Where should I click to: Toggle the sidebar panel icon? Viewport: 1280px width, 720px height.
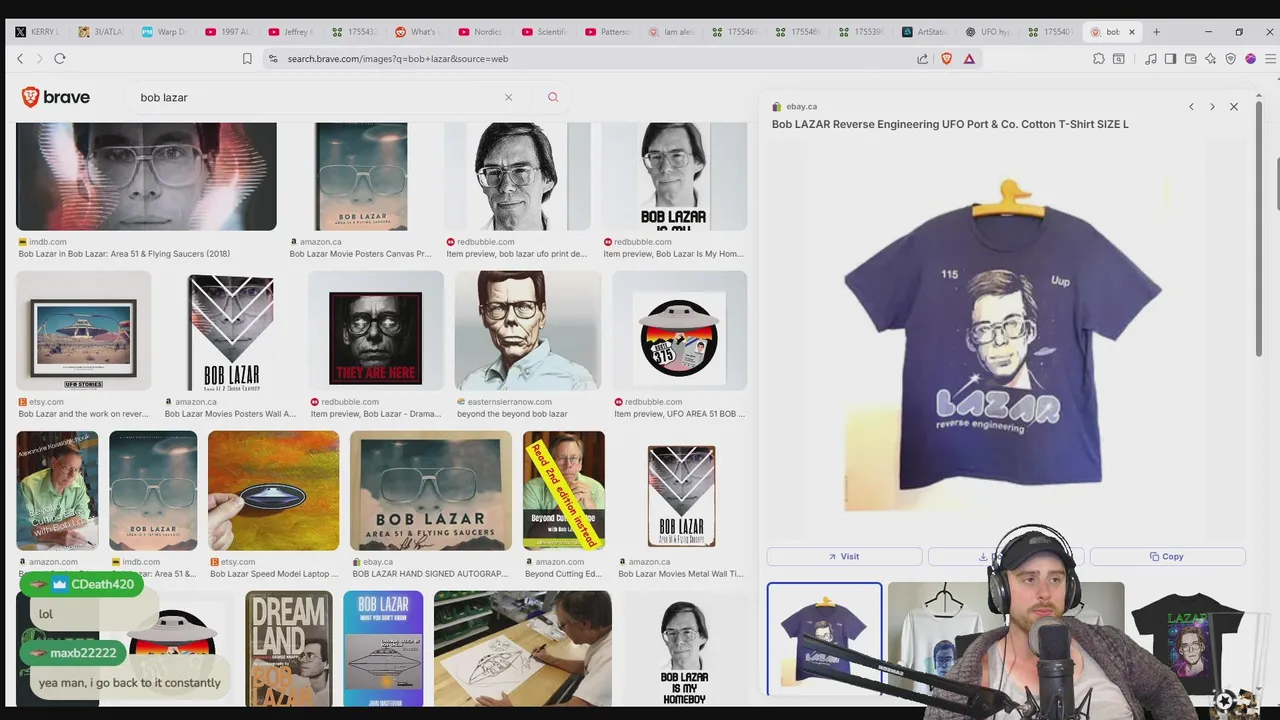[x=1171, y=59]
